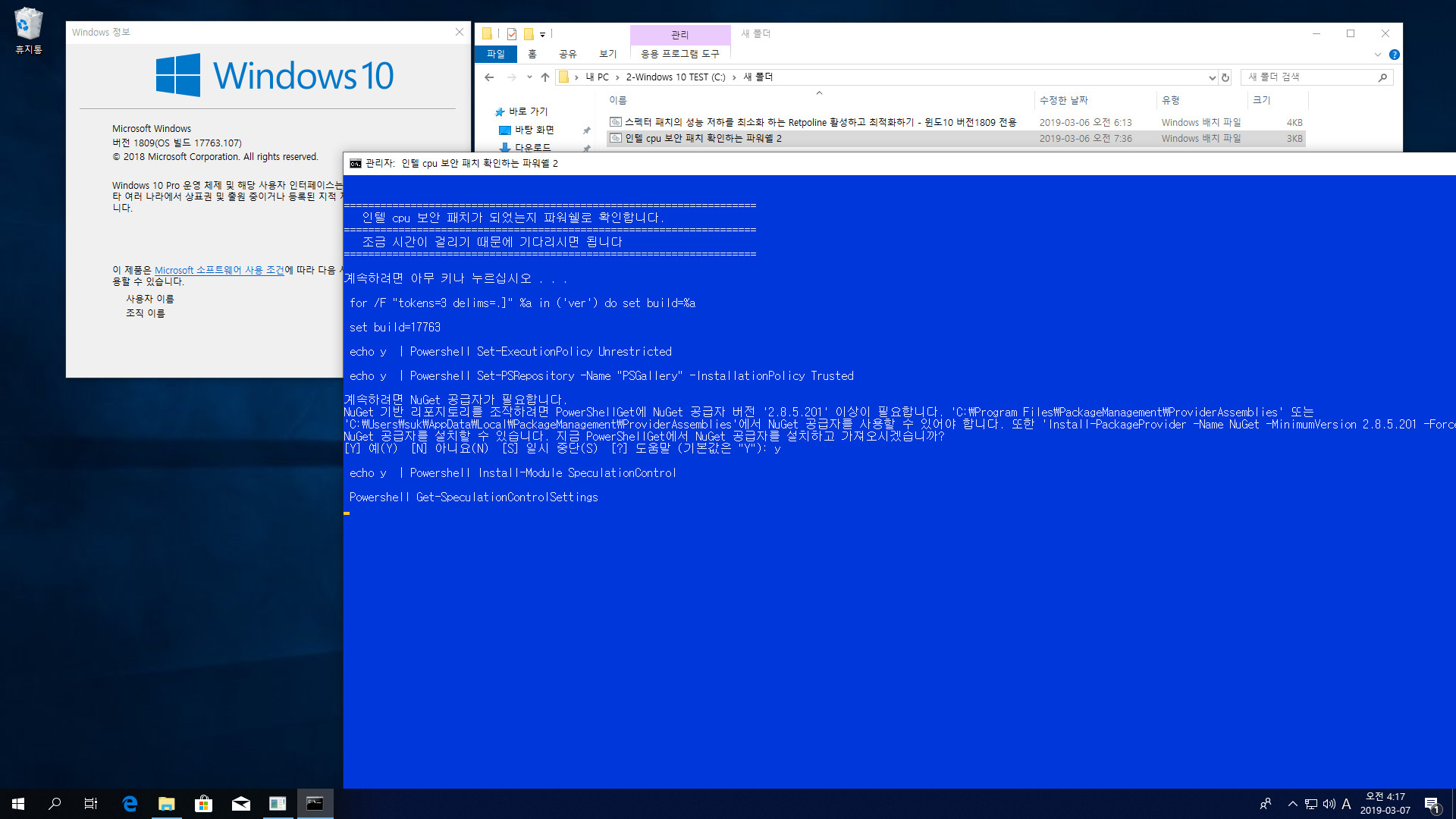This screenshot has width=1456, height=819.
Task: Open Action Center notifications icon
Action: pyautogui.click(x=1432, y=804)
